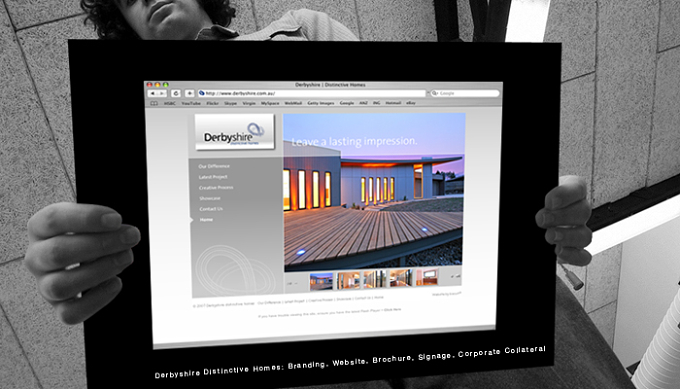The image size is (680, 389).
Task: Click the Flash Player Click Here link
Action: click(392, 310)
